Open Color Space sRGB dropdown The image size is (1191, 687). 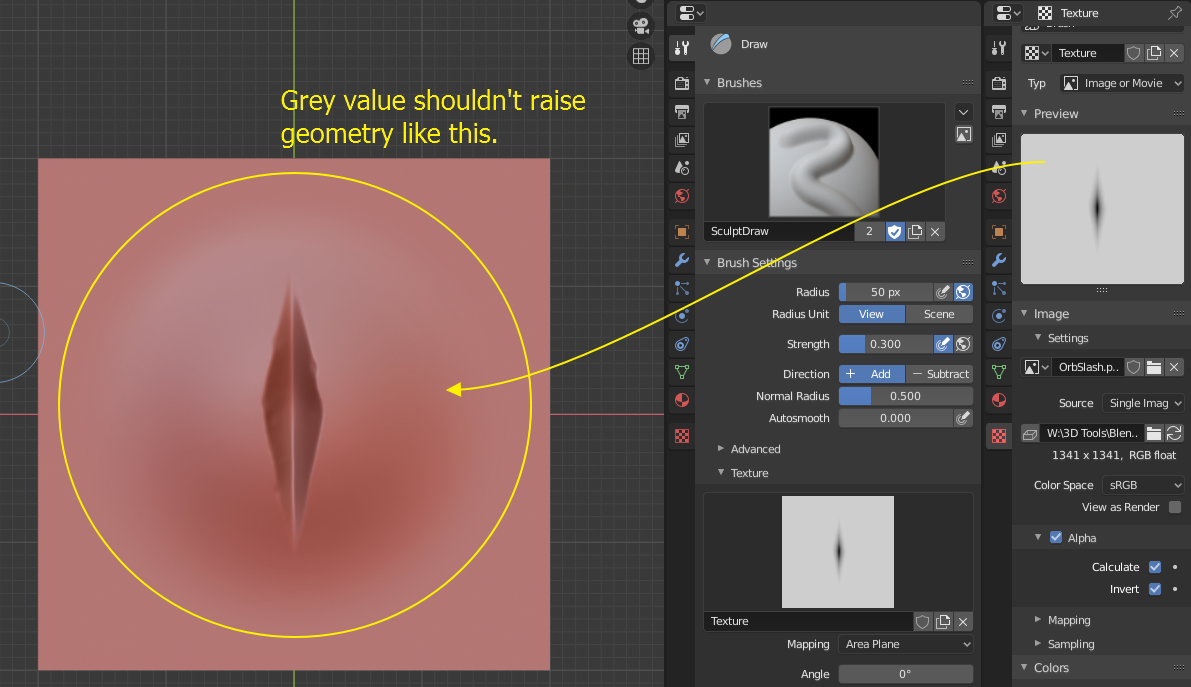point(1143,485)
